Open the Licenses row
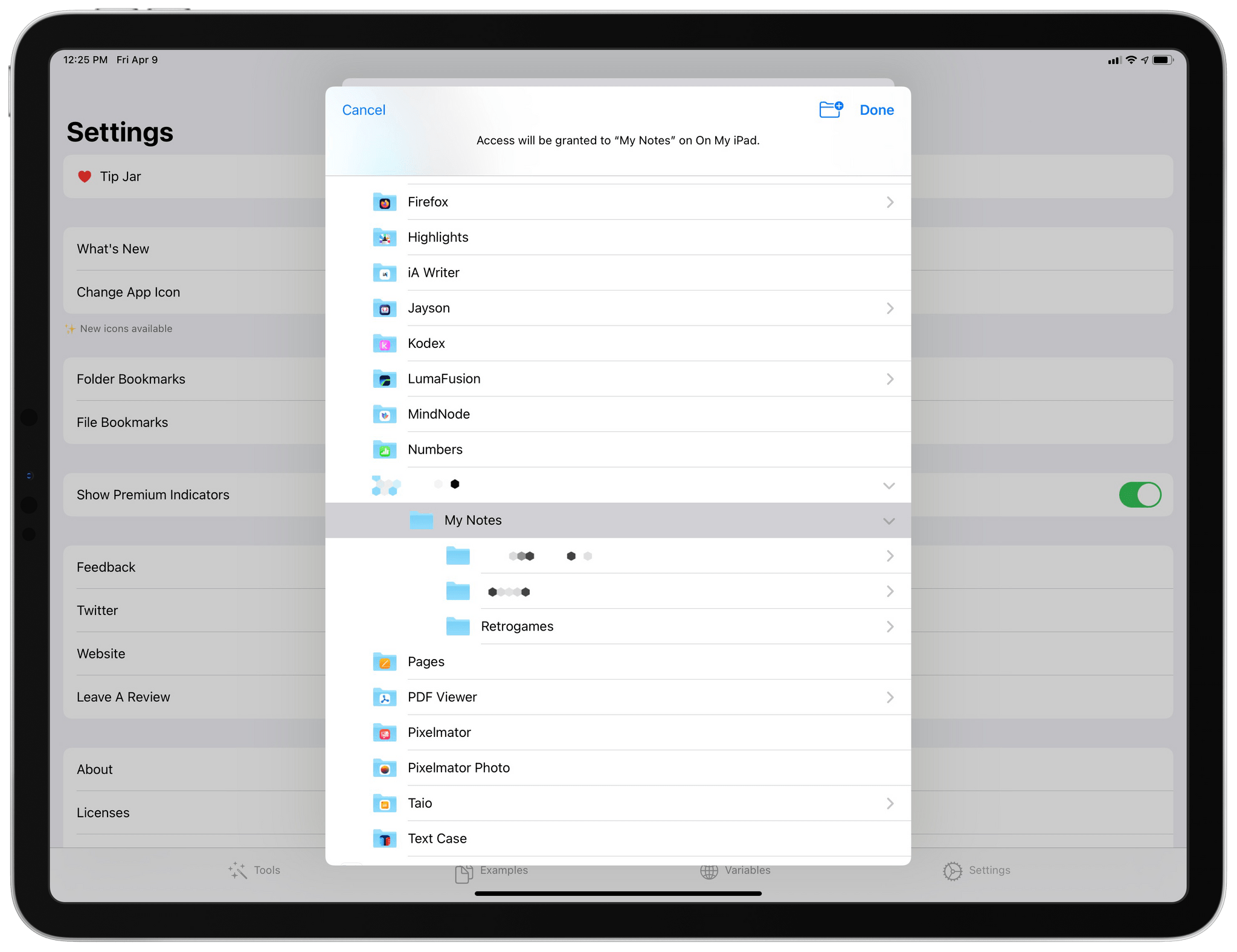 coord(194,813)
